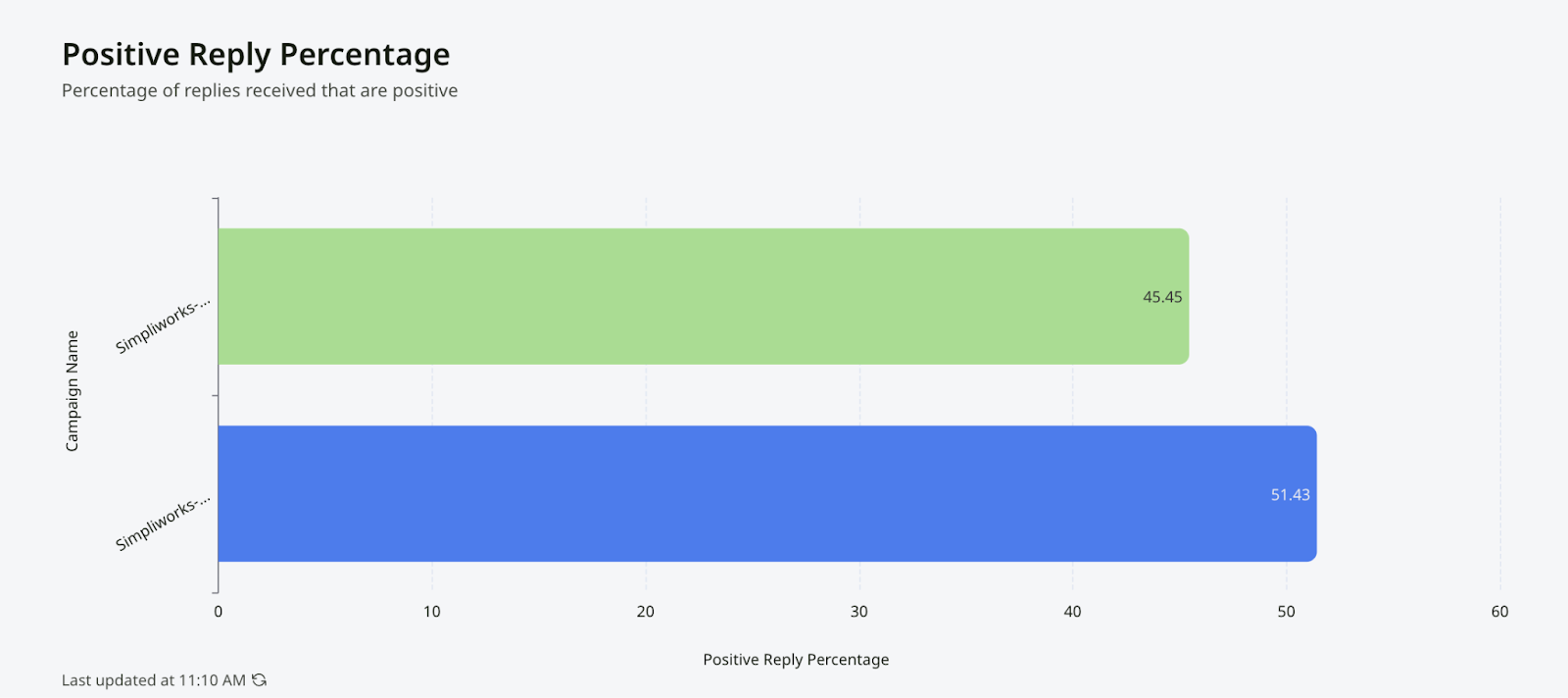The width and height of the screenshot is (1568, 698).
Task: Click the 0 tick on x-axis
Action: pyautogui.click(x=218, y=612)
